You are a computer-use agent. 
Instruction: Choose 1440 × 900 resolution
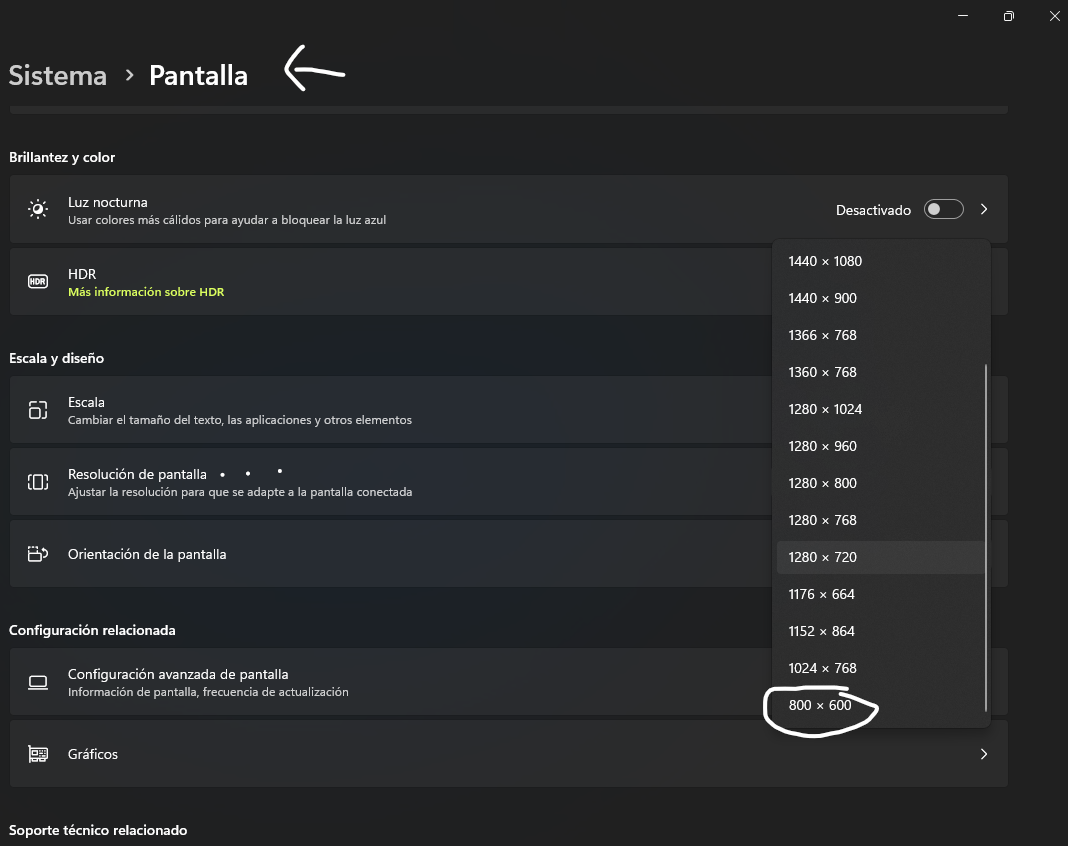[879, 298]
